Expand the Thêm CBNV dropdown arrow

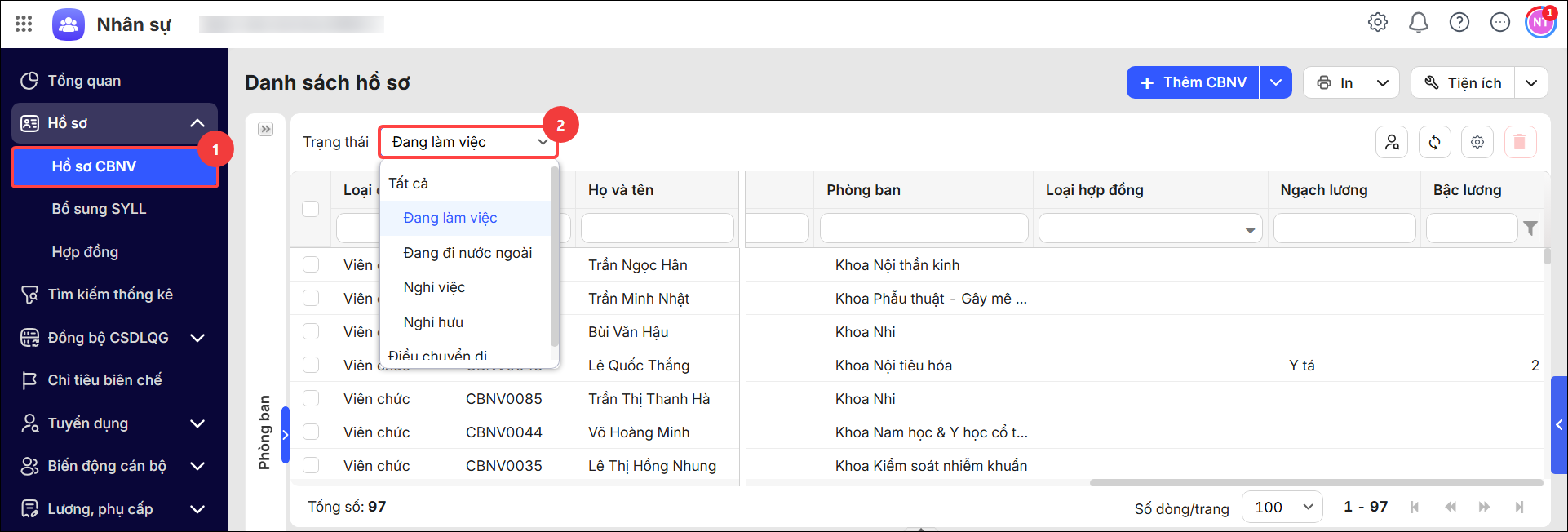click(1276, 82)
